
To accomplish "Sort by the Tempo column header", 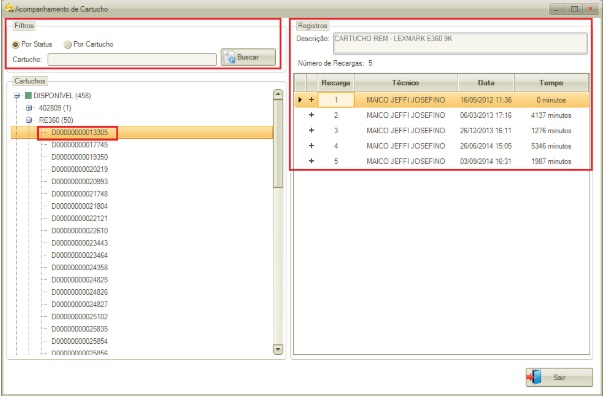I will tap(551, 83).
